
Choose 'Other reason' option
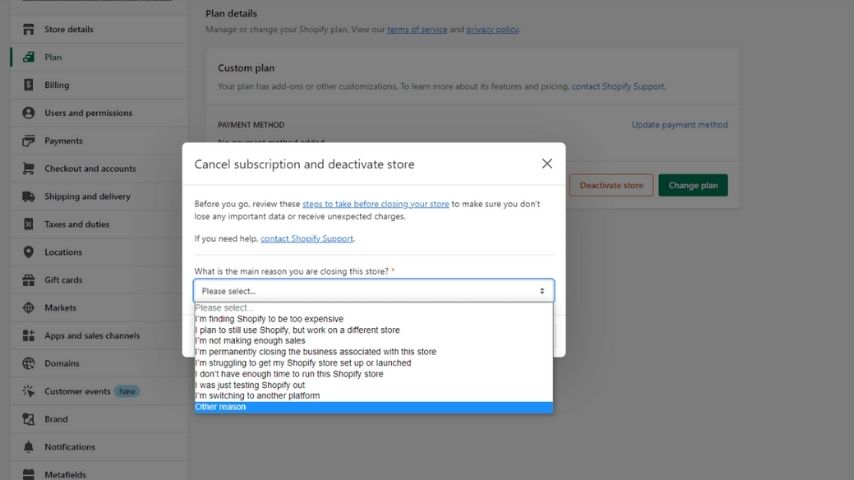(374, 407)
